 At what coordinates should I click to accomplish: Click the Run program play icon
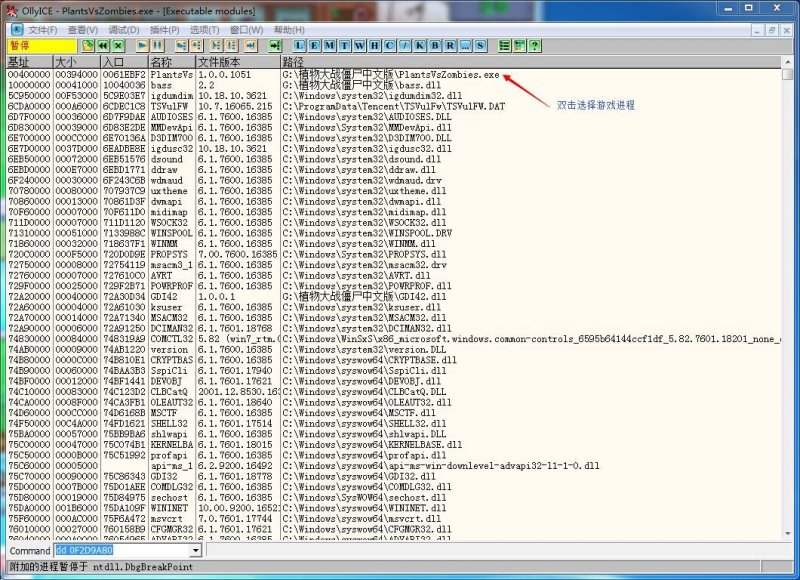point(142,46)
